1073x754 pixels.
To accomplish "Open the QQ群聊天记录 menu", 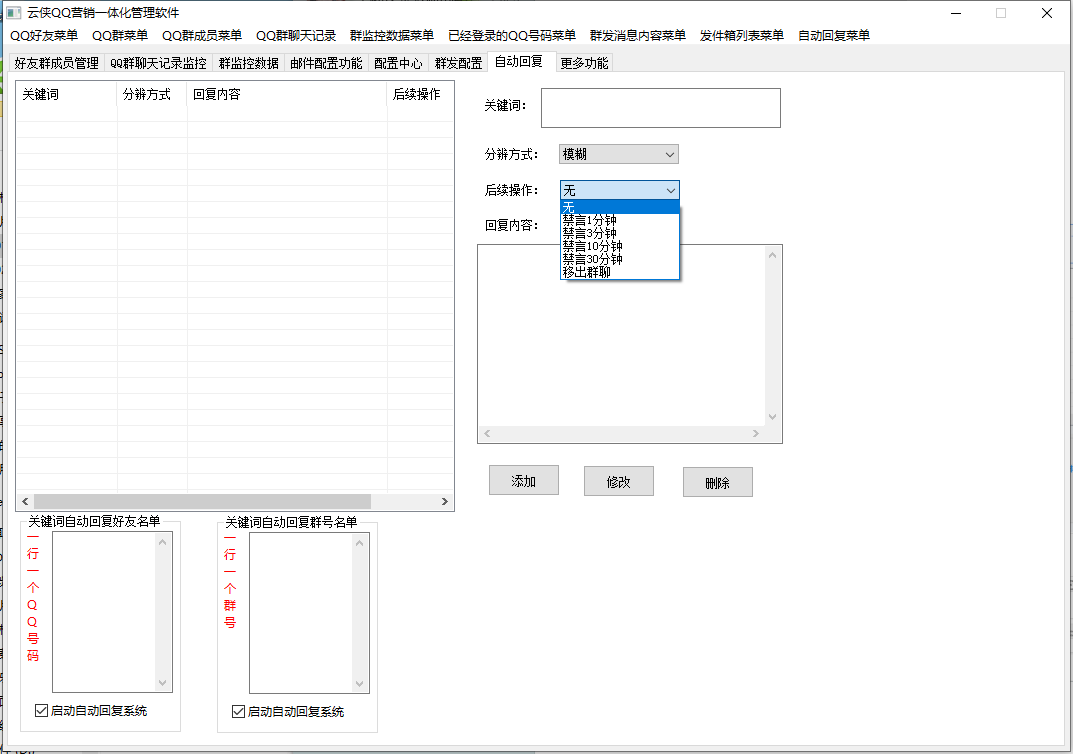I will click(x=296, y=36).
